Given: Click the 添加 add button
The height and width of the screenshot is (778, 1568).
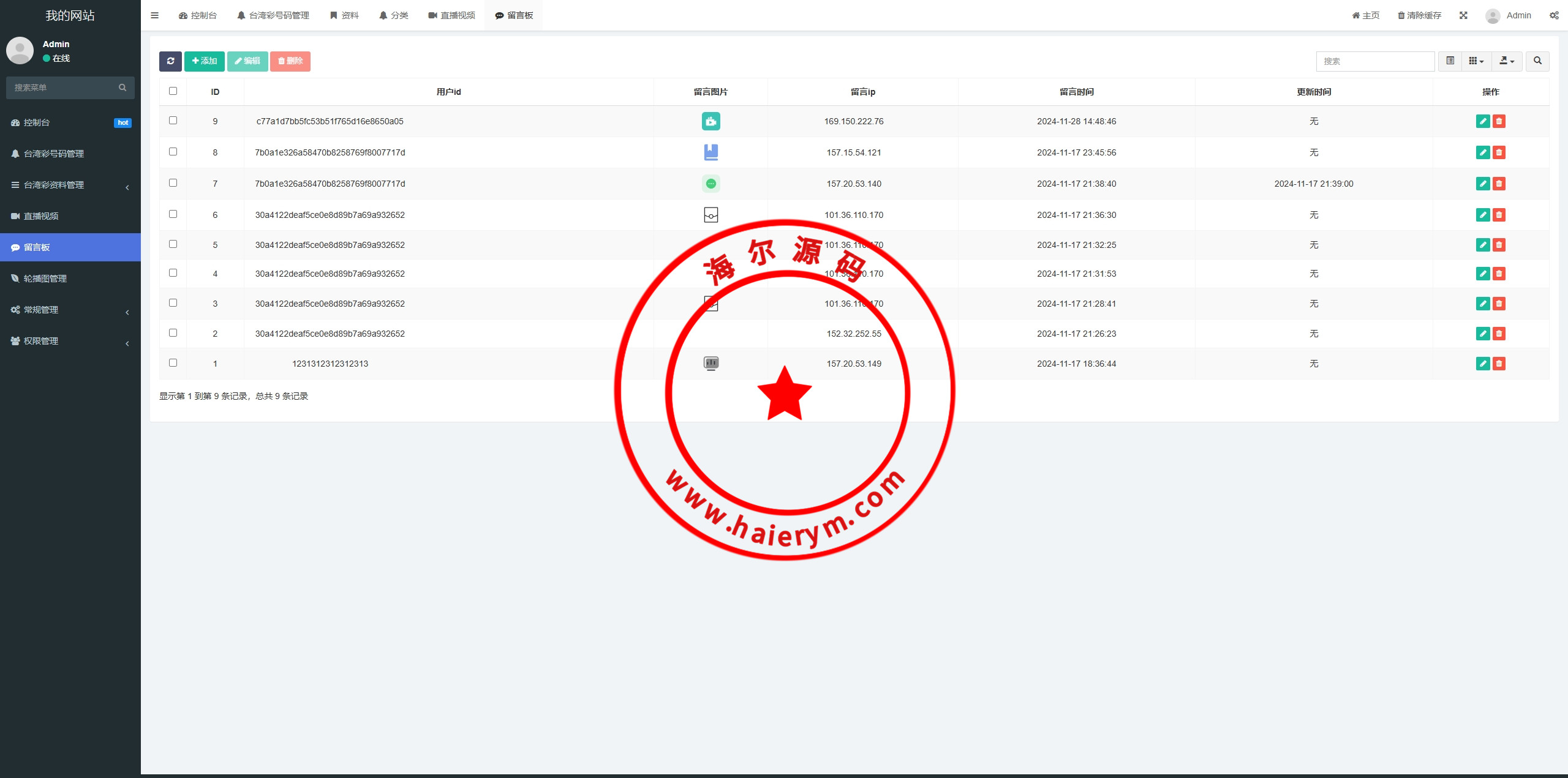Looking at the screenshot, I should tap(205, 61).
